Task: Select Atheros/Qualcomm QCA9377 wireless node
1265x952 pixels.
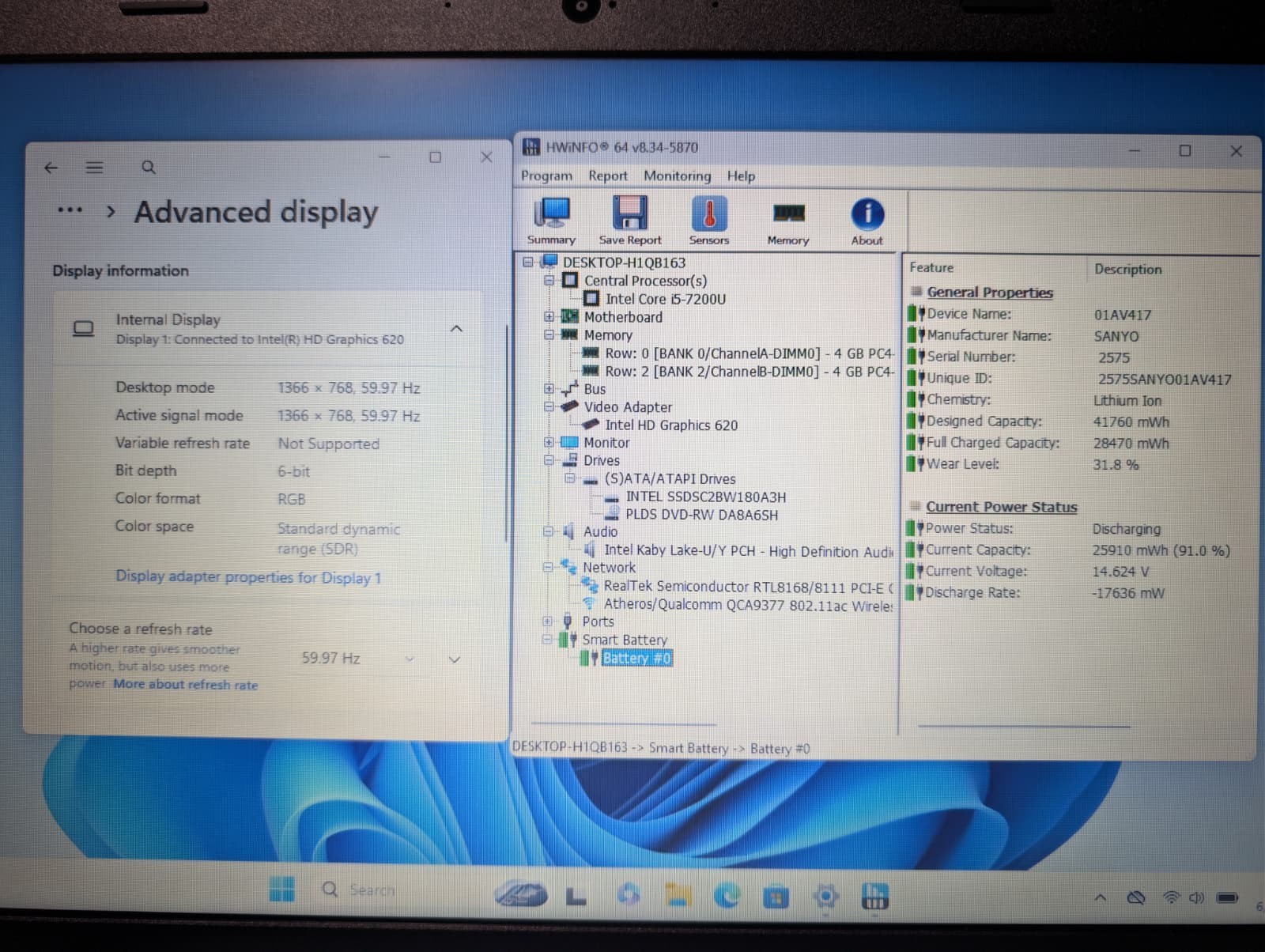Action: pos(748,605)
